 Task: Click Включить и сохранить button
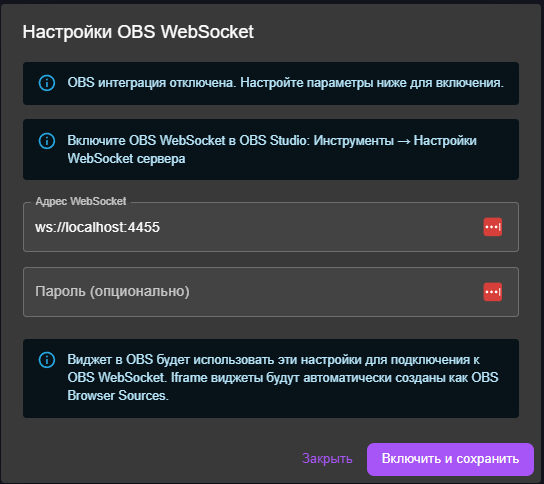450,459
